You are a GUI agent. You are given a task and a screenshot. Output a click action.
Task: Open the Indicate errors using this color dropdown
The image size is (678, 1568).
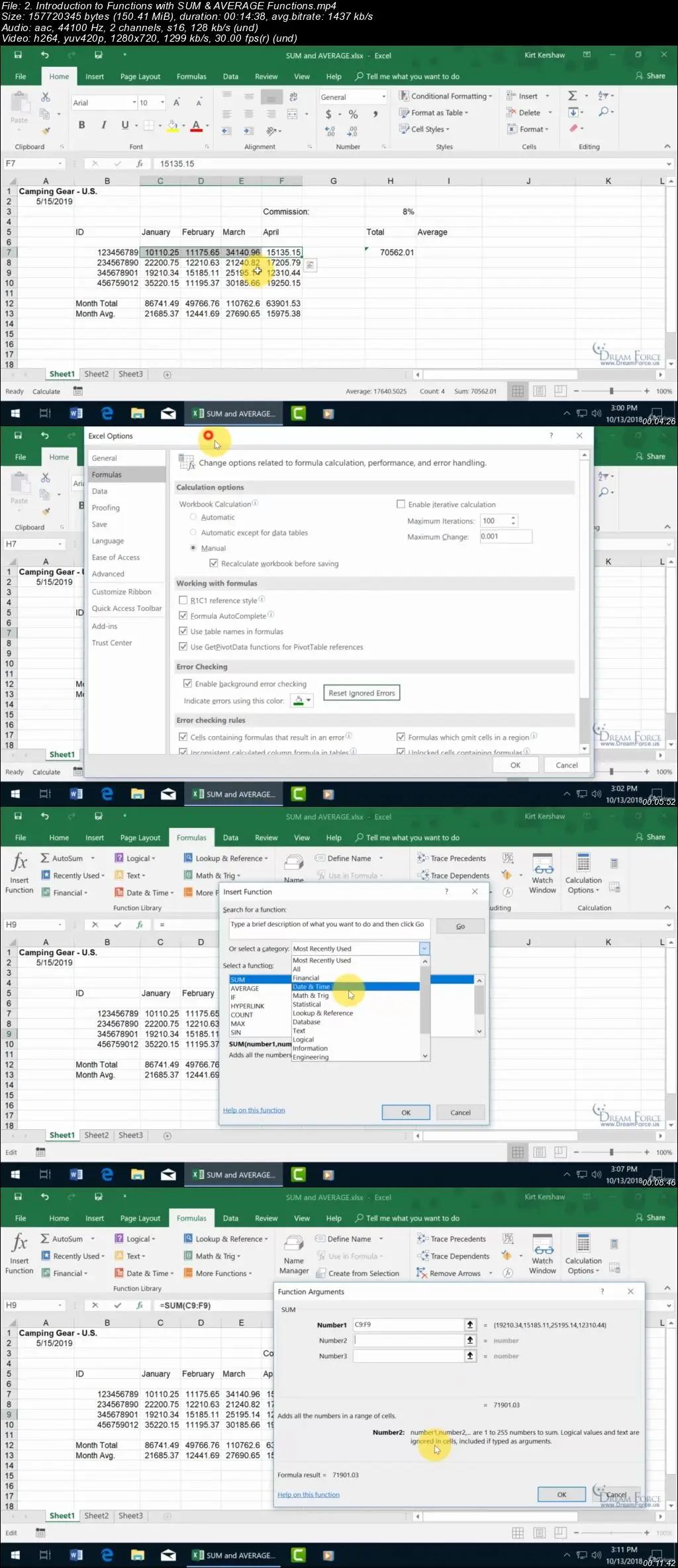[x=302, y=701]
